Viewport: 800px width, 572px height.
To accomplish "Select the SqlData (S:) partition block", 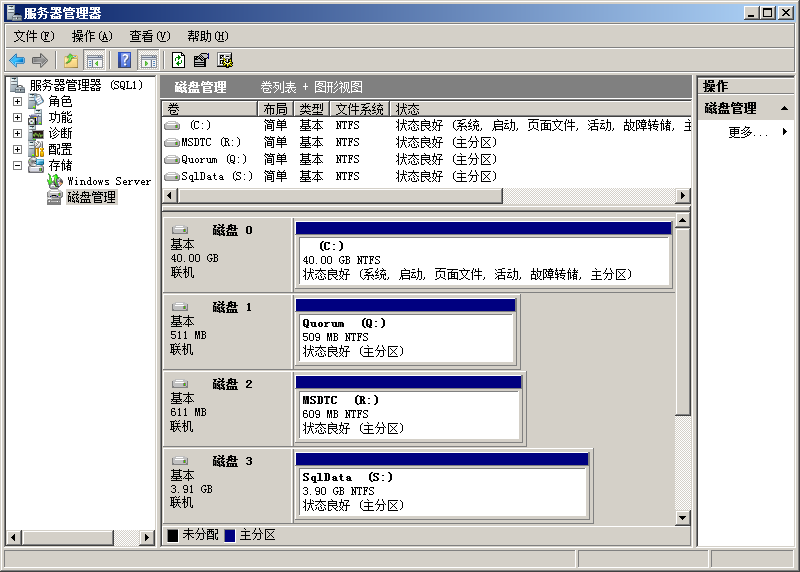I will click(x=441, y=490).
